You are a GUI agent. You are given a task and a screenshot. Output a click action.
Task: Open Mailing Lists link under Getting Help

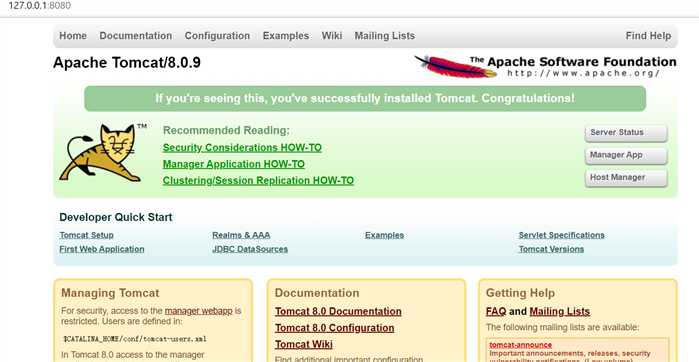[x=559, y=312]
